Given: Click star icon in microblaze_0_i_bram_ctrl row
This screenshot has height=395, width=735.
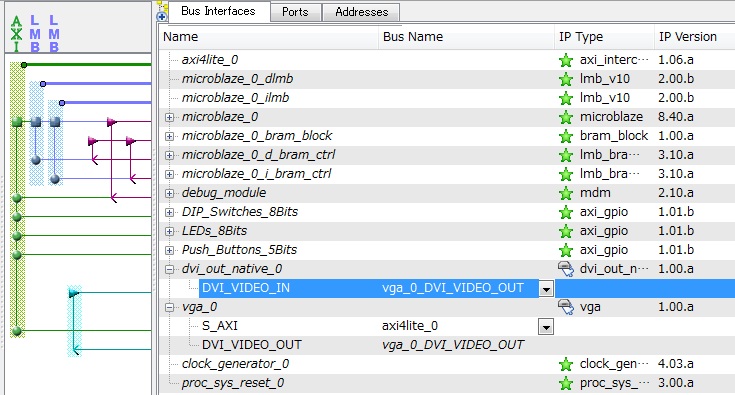Looking at the screenshot, I should (x=566, y=174).
